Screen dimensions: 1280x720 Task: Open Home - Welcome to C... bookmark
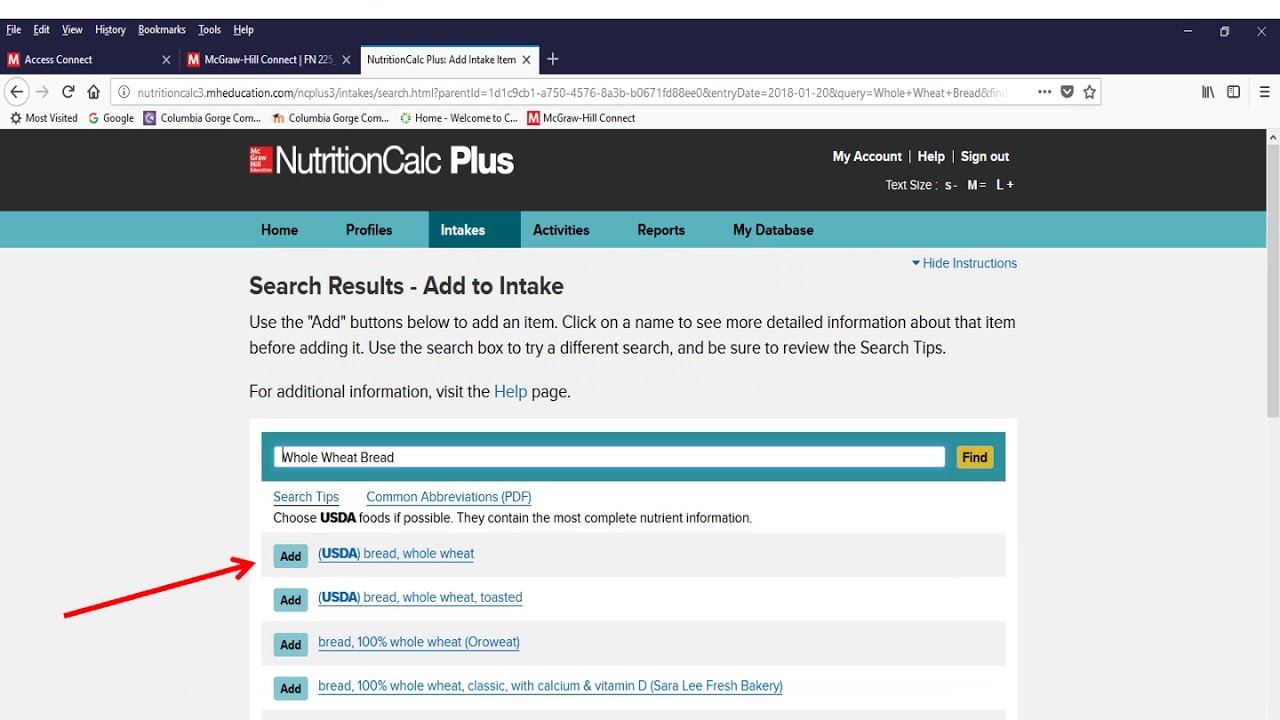[458, 118]
